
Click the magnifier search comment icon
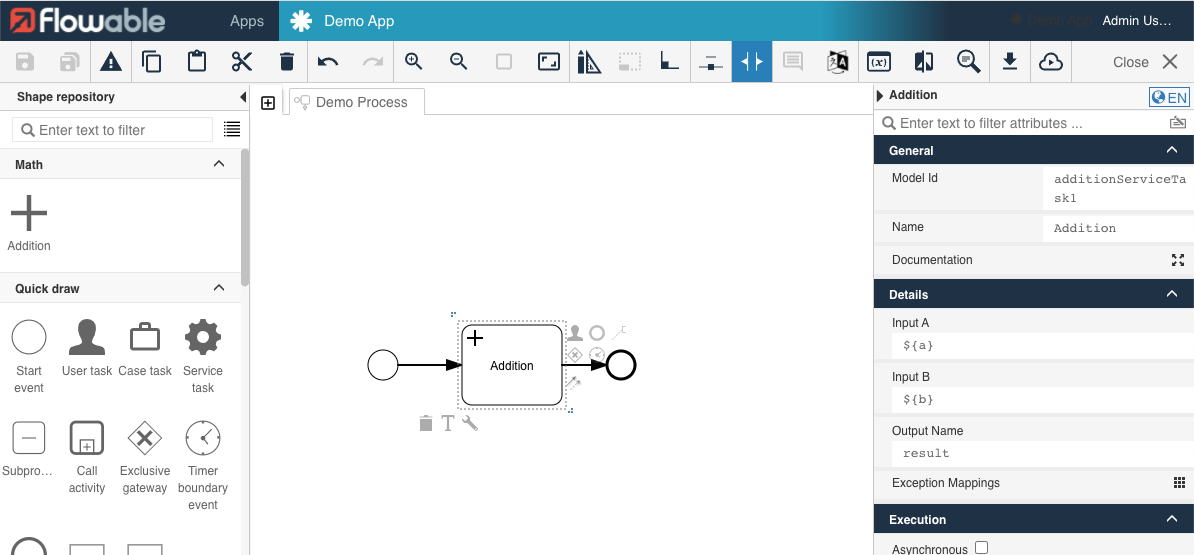tap(969, 62)
